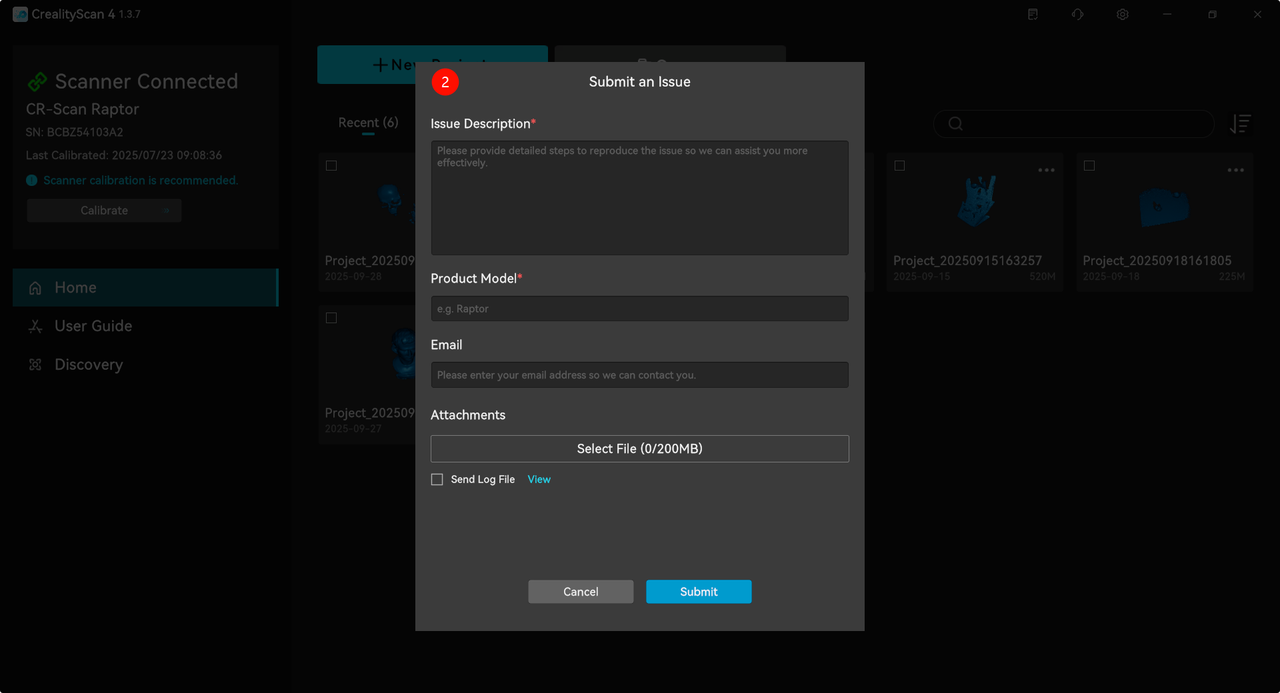
Task: Open Discovery in the sidebar menu
Action: coord(88,365)
